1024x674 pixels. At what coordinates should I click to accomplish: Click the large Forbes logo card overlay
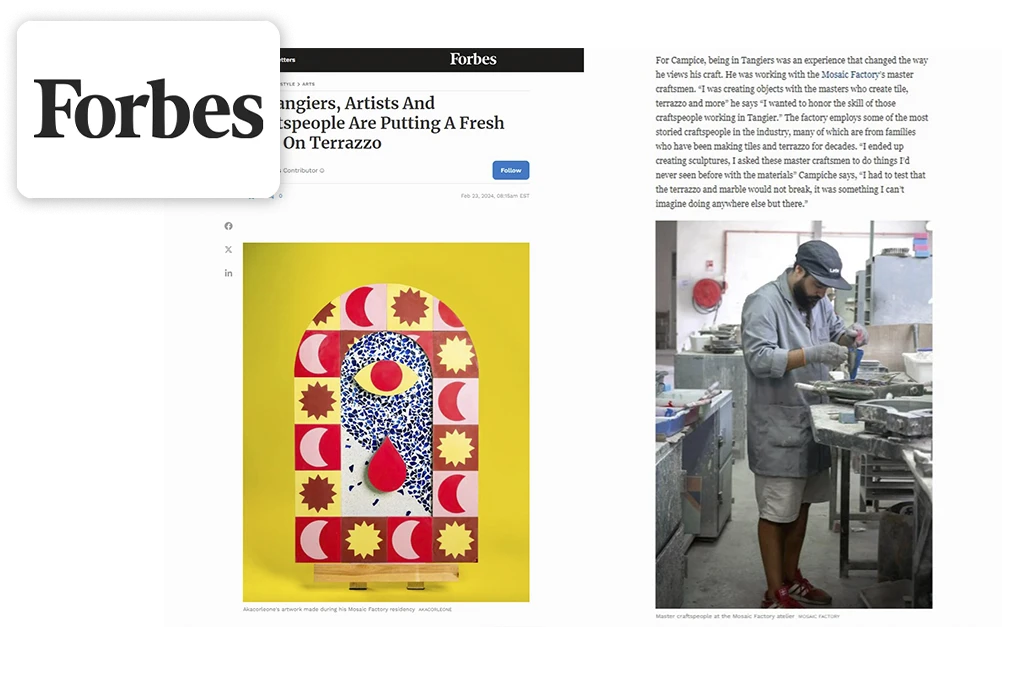[x=148, y=109]
